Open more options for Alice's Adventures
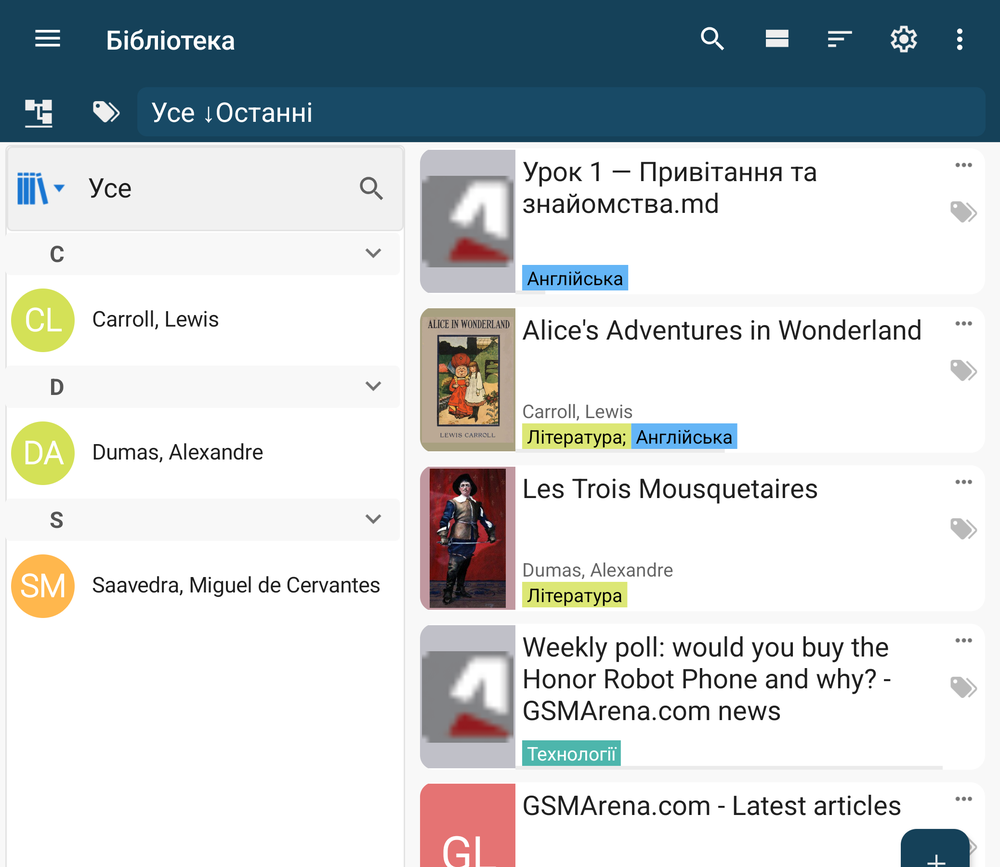Image resolution: width=1000 pixels, height=867 pixels. tap(964, 323)
